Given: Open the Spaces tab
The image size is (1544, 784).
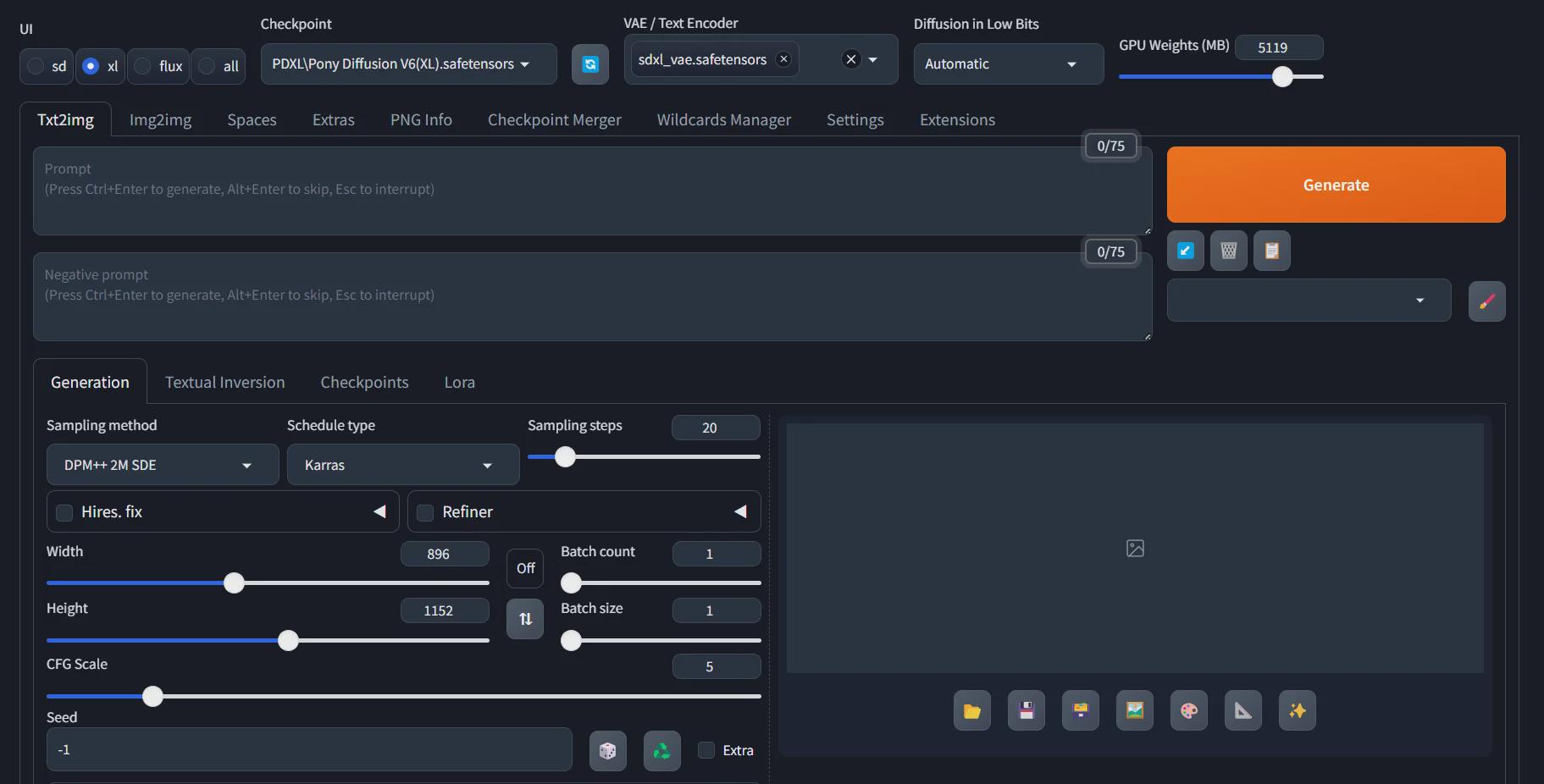Looking at the screenshot, I should coord(252,119).
